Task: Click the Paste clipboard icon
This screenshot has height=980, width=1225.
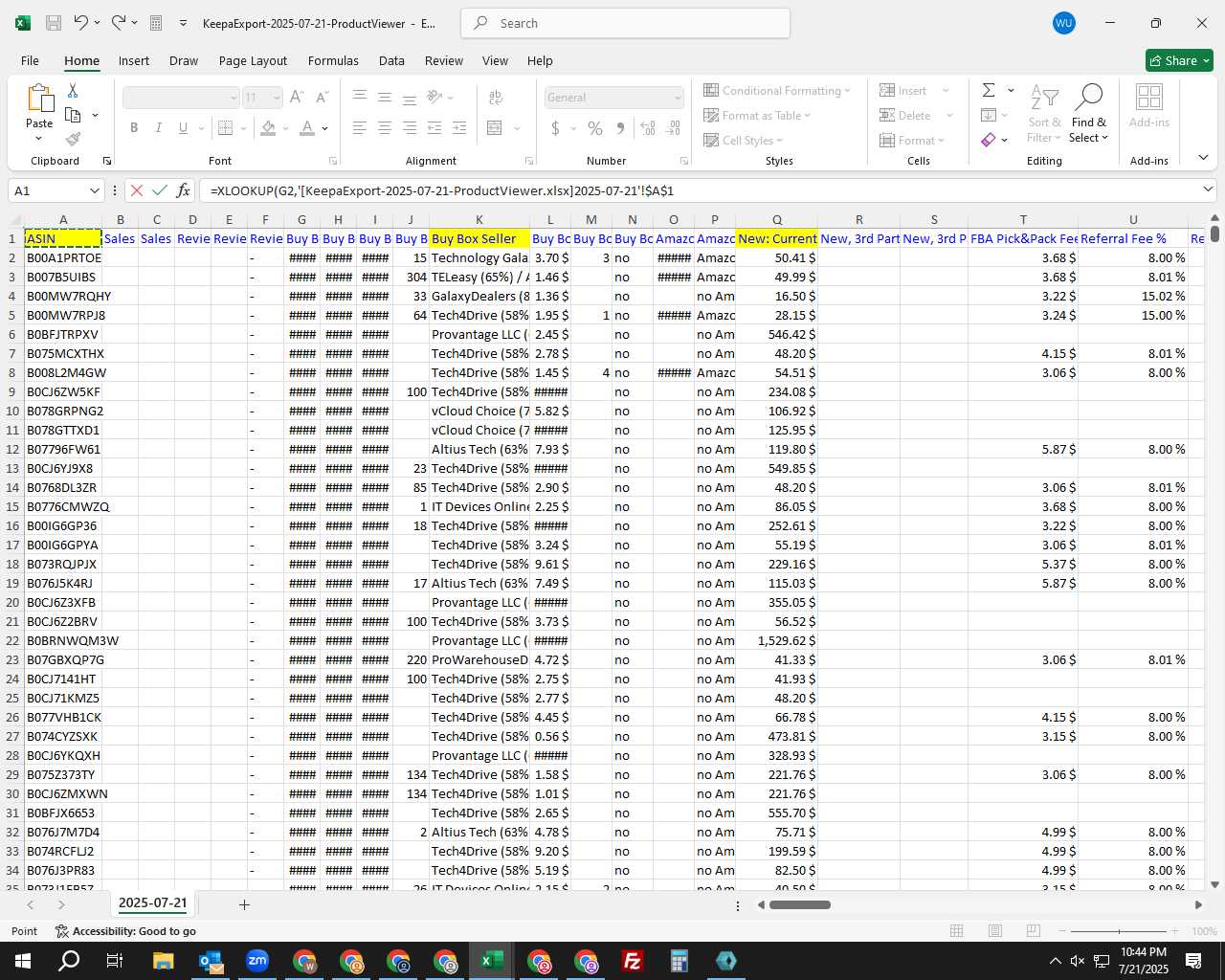Action: [x=39, y=99]
